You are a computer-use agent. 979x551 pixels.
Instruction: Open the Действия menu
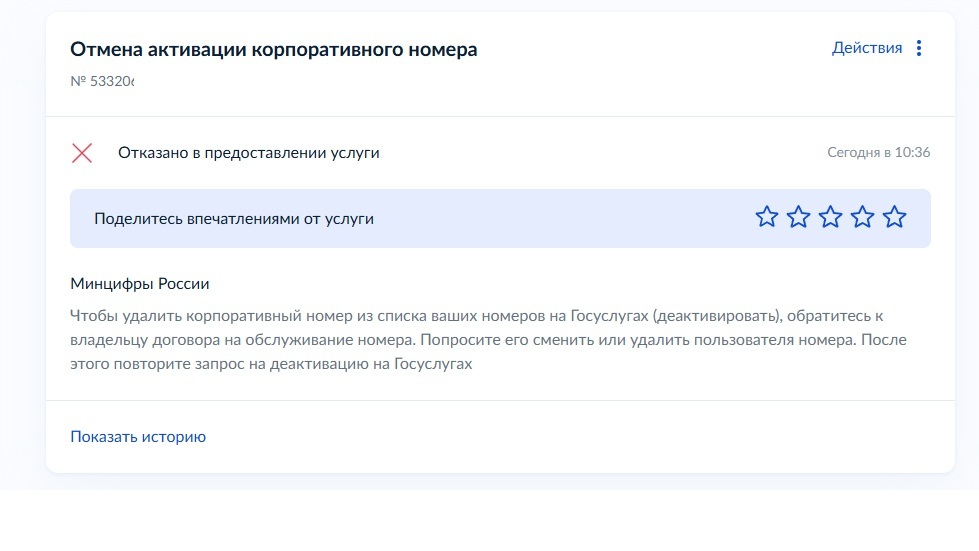[866, 48]
